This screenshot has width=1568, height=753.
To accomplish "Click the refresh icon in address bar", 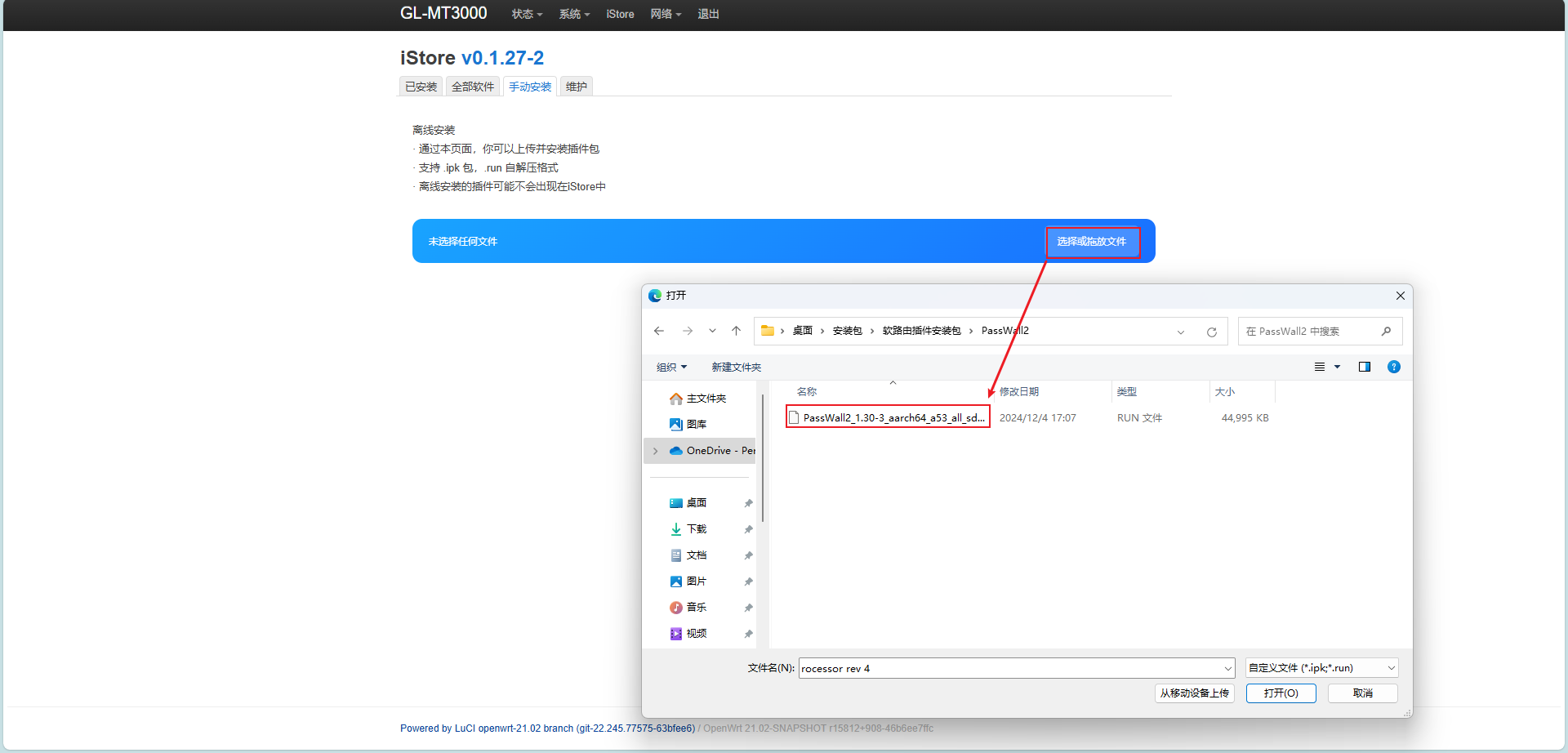I will (x=1211, y=332).
